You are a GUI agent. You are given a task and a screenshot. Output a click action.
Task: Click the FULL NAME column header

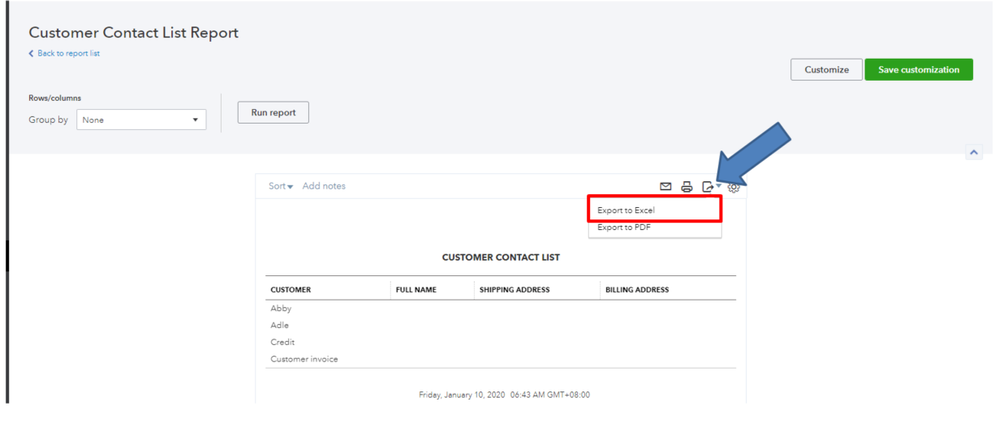[417, 290]
